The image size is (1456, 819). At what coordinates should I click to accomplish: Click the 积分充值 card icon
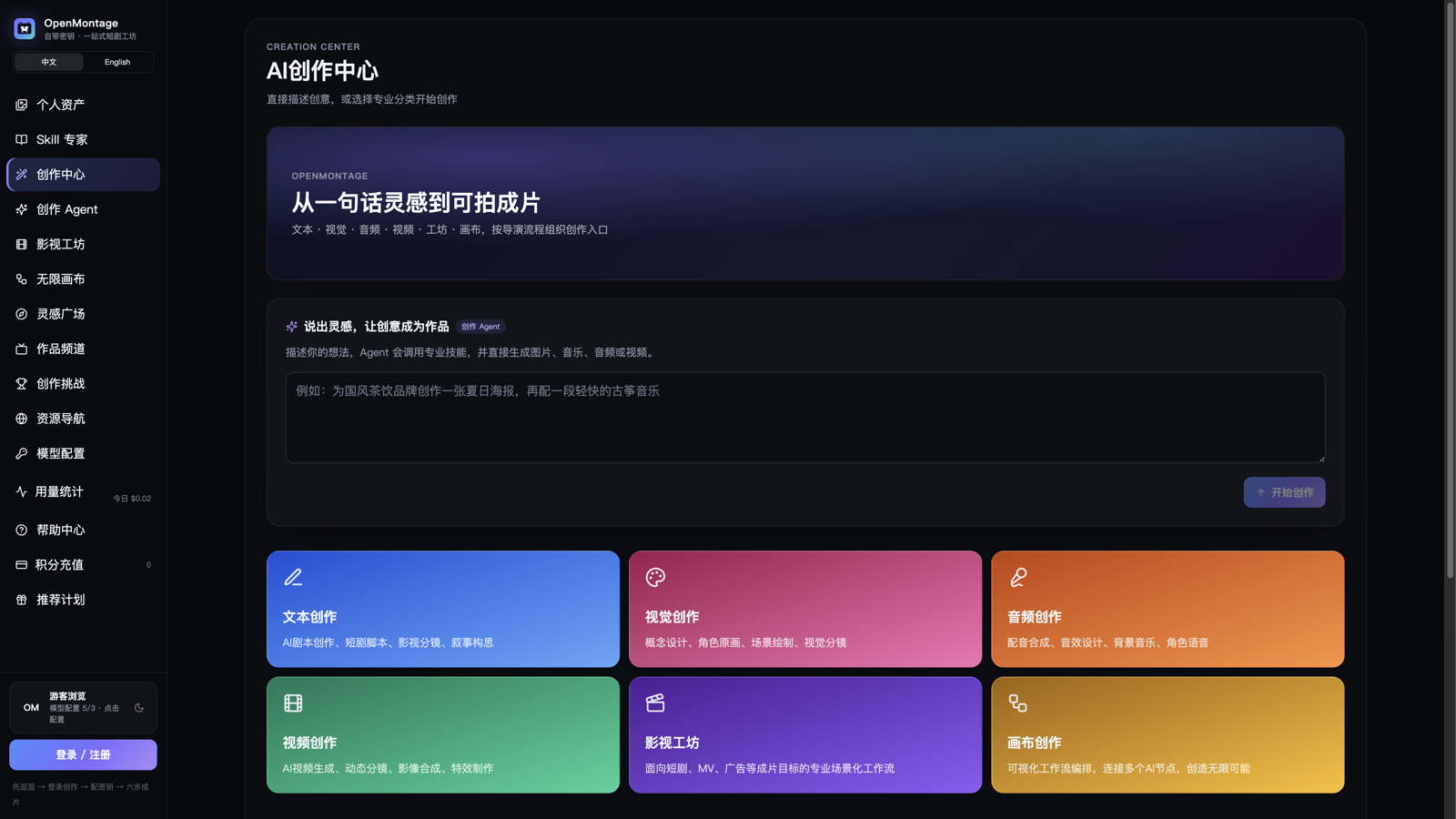pyautogui.click(x=21, y=565)
